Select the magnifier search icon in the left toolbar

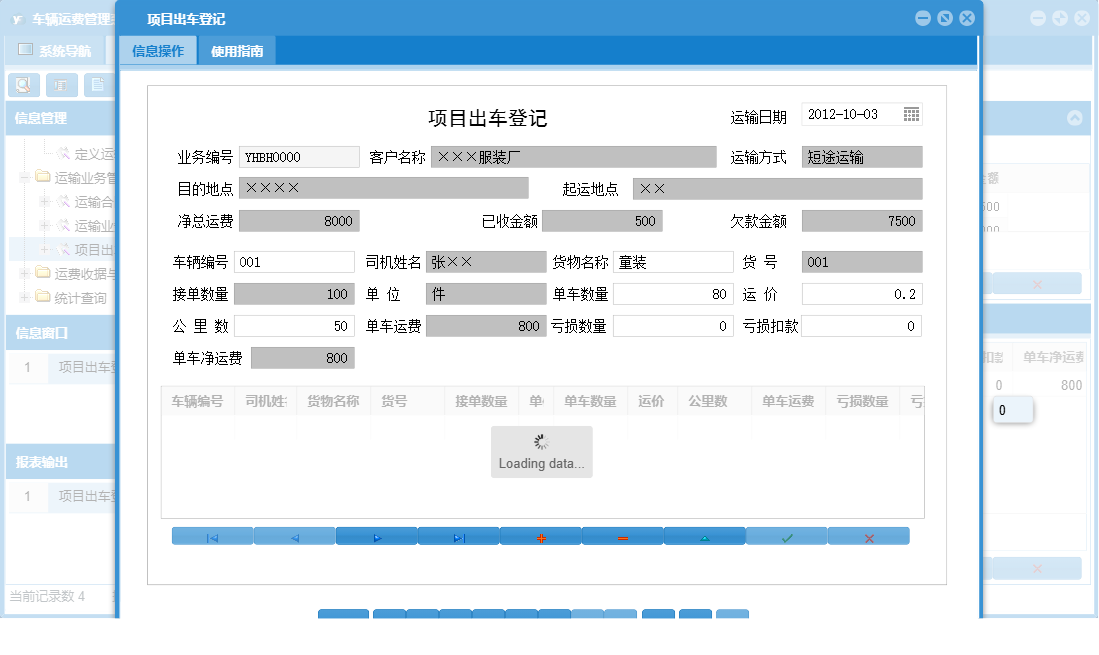[x=22, y=85]
